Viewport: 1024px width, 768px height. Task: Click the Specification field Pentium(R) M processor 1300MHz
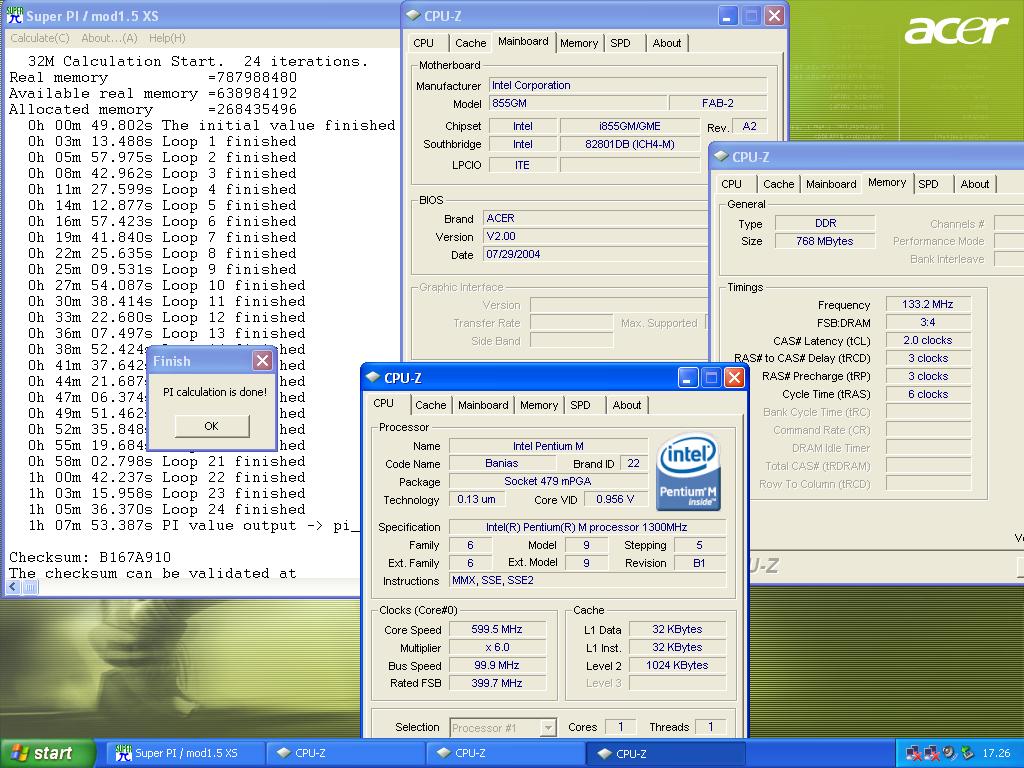coord(588,527)
